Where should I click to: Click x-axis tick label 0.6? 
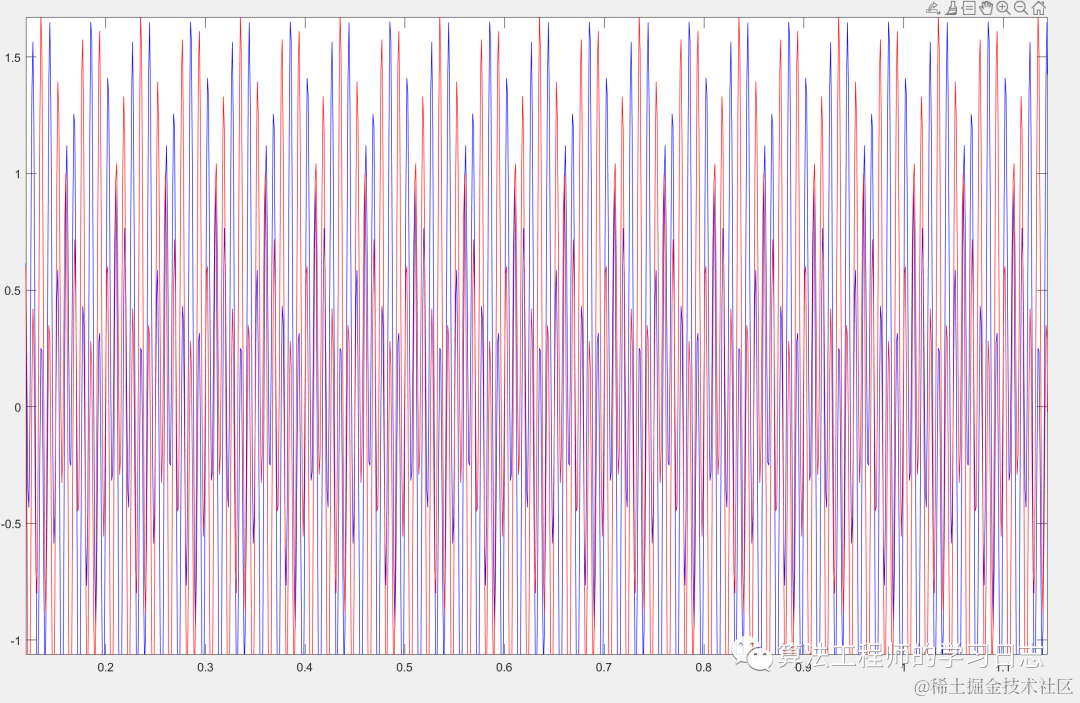[x=504, y=667]
